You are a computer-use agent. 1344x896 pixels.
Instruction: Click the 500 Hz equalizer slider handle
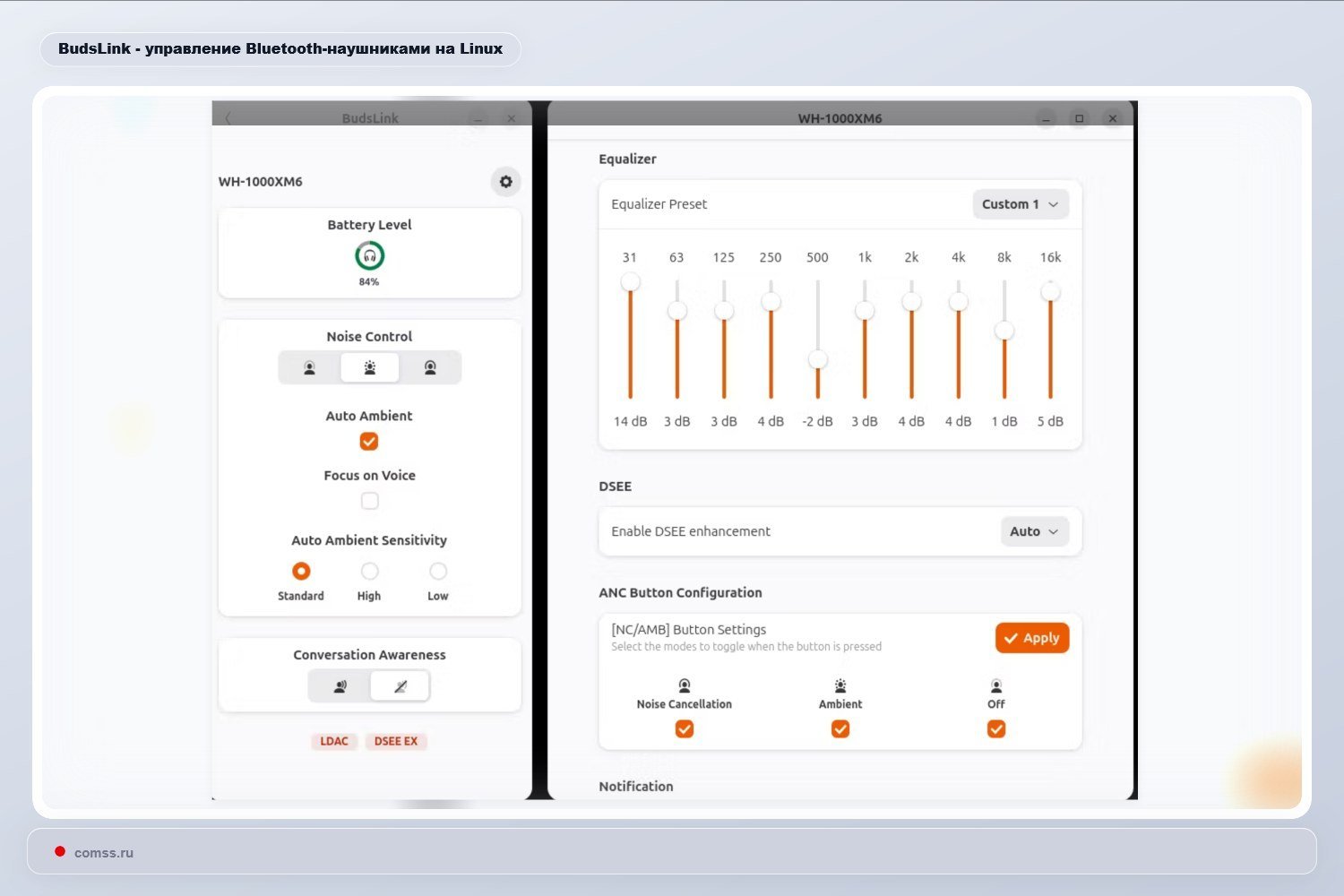(818, 360)
